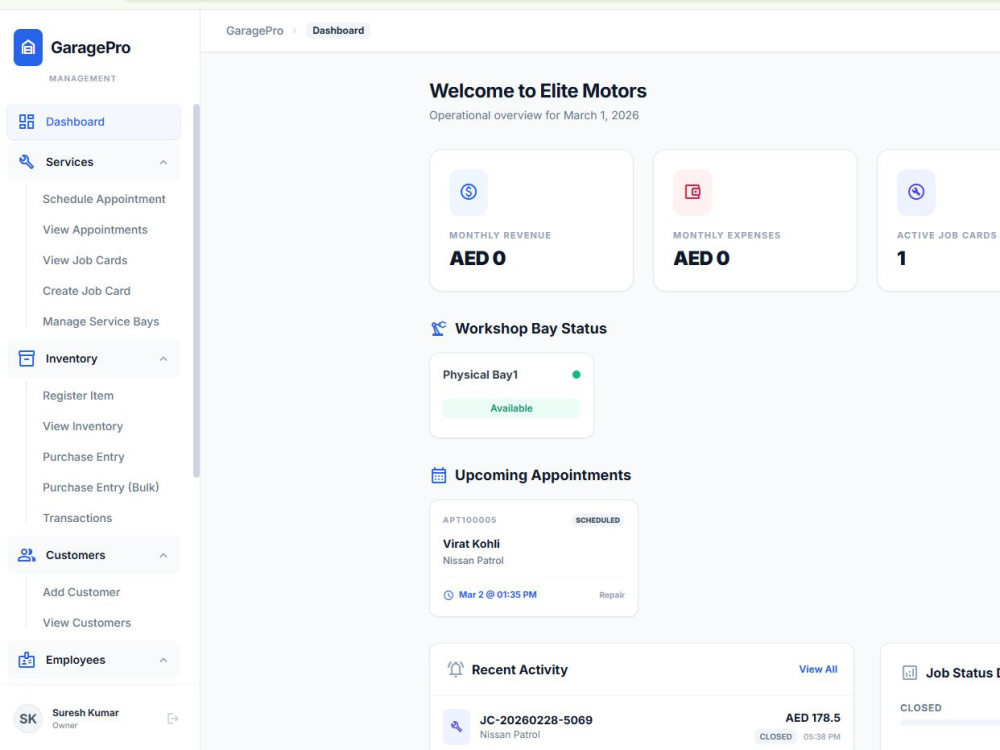Click the Services wrench icon
1000x750 pixels.
coord(26,162)
